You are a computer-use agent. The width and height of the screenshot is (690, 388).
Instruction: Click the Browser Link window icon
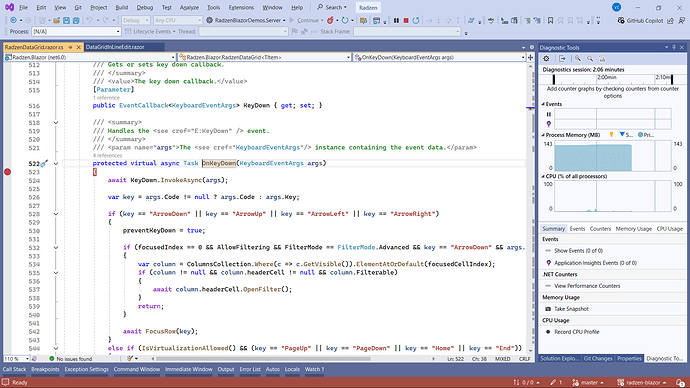pyautogui.click(x=376, y=20)
